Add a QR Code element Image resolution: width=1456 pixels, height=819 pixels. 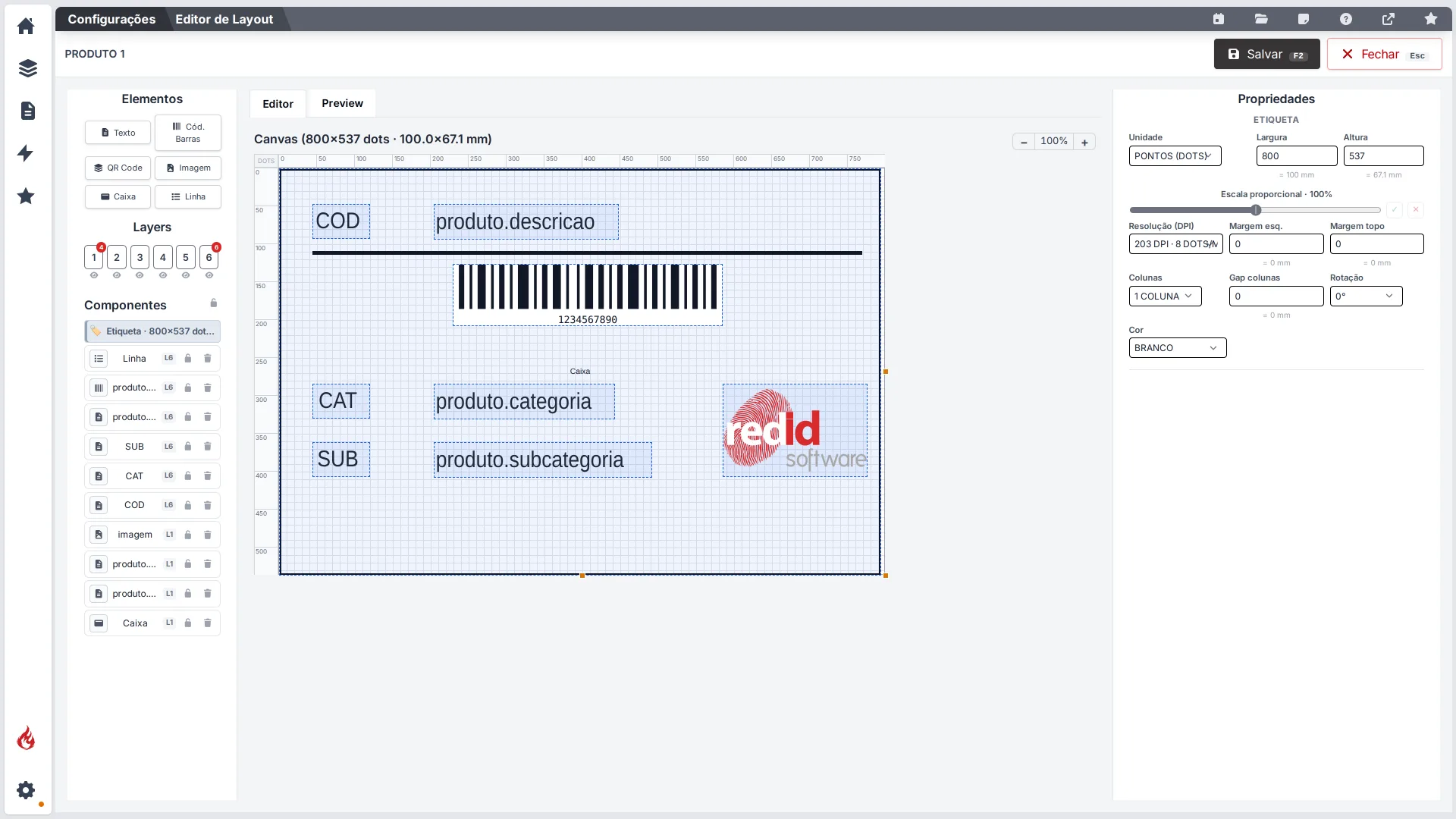coord(118,168)
